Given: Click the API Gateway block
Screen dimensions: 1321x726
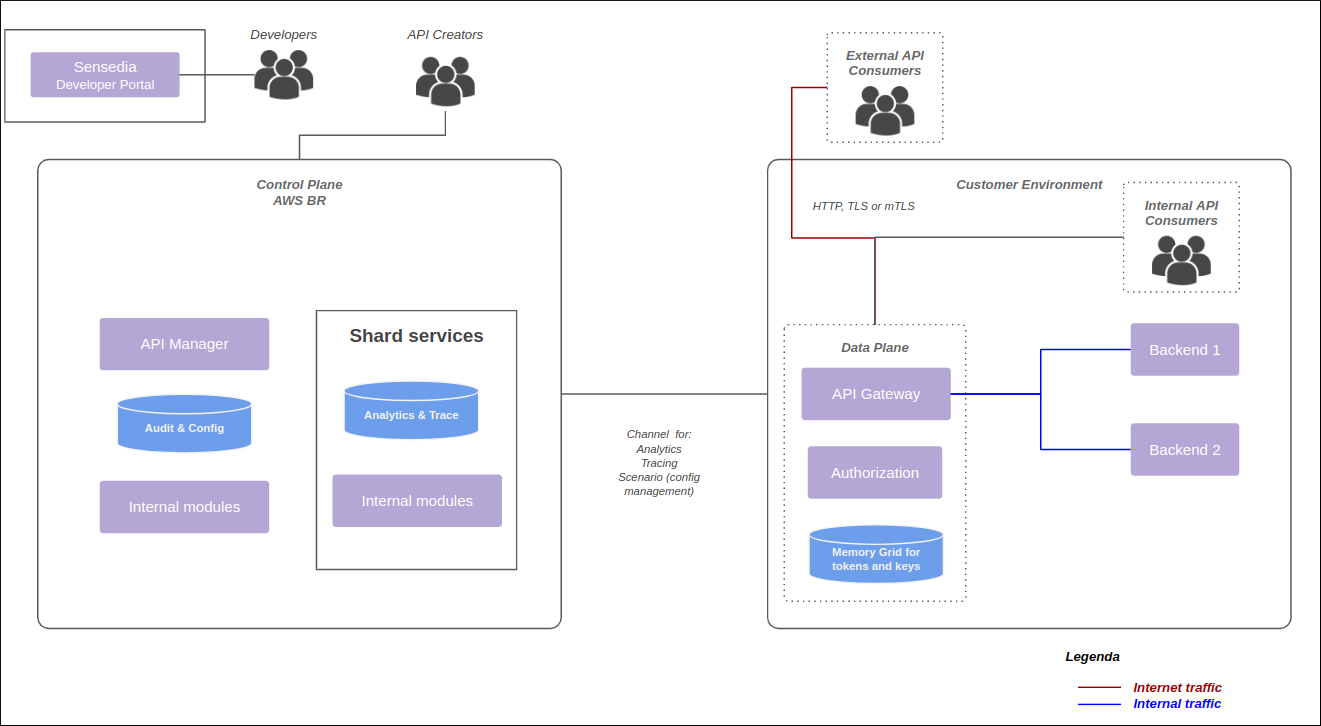Looking at the screenshot, I should click(875, 394).
